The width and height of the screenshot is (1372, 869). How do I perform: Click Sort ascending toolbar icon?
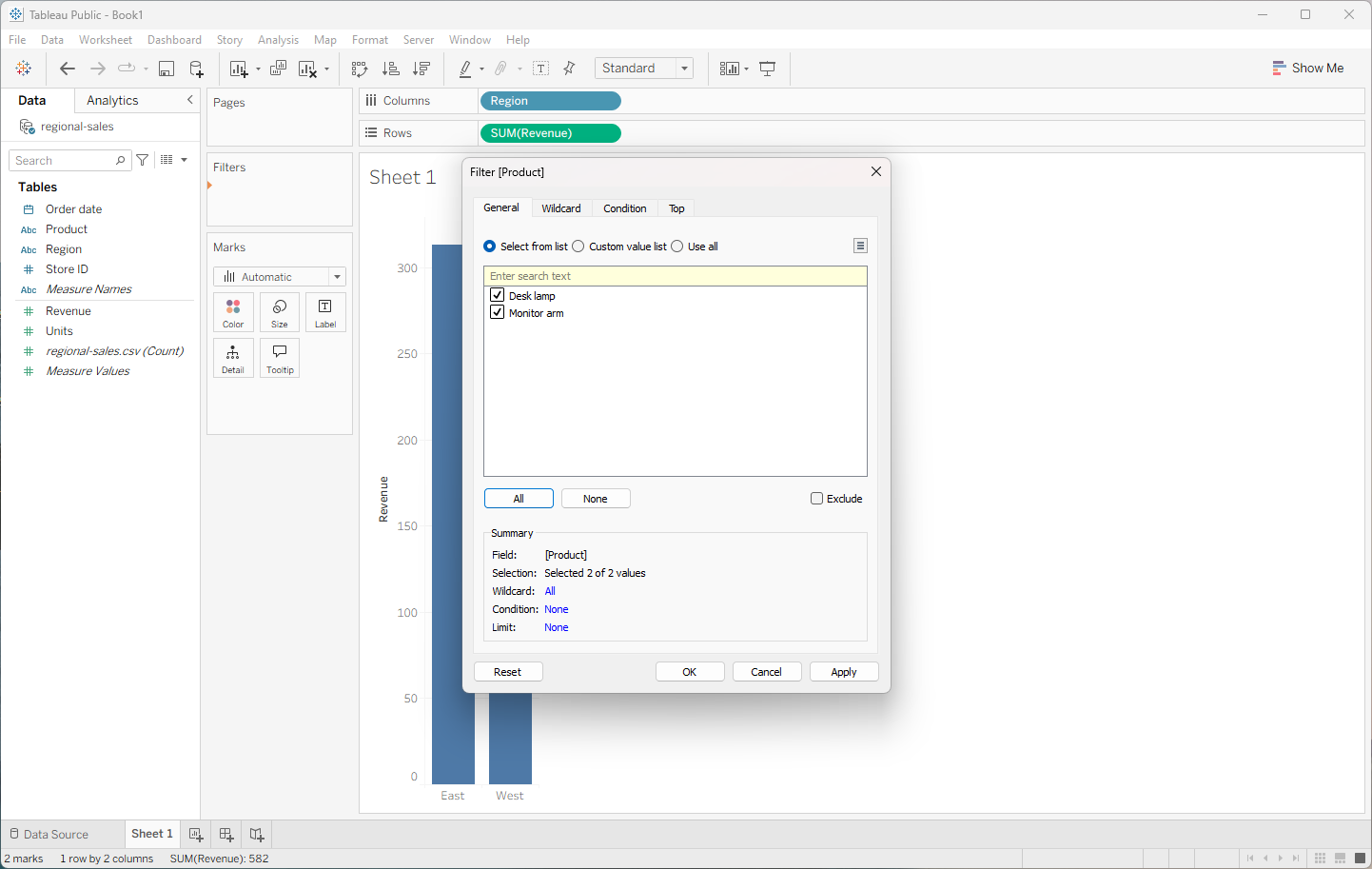pyautogui.click(x=390, y=69)
